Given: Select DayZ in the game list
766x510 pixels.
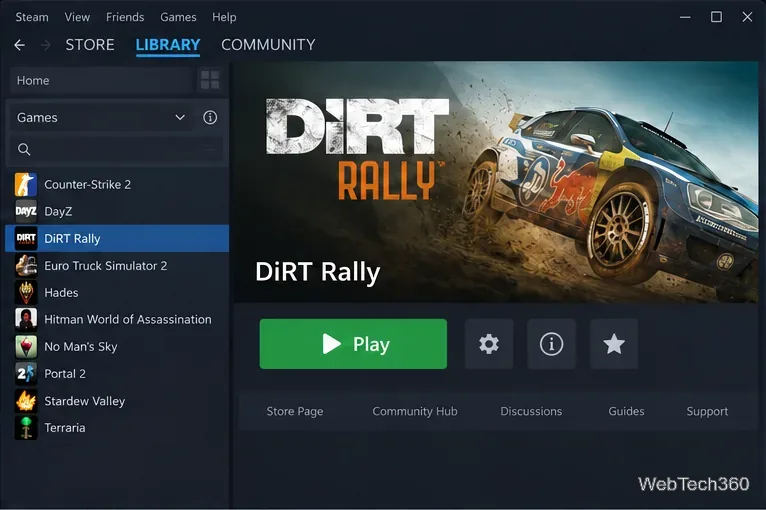Looking at the screenshot, I should (117, 212).
